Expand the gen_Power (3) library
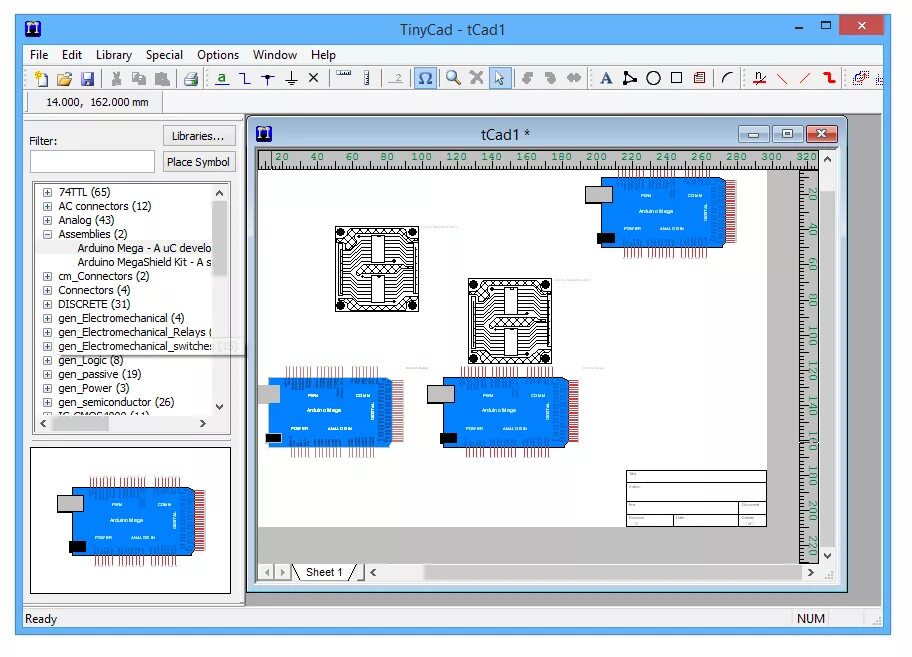Screen dimensions: 912x657 point(48,388)
